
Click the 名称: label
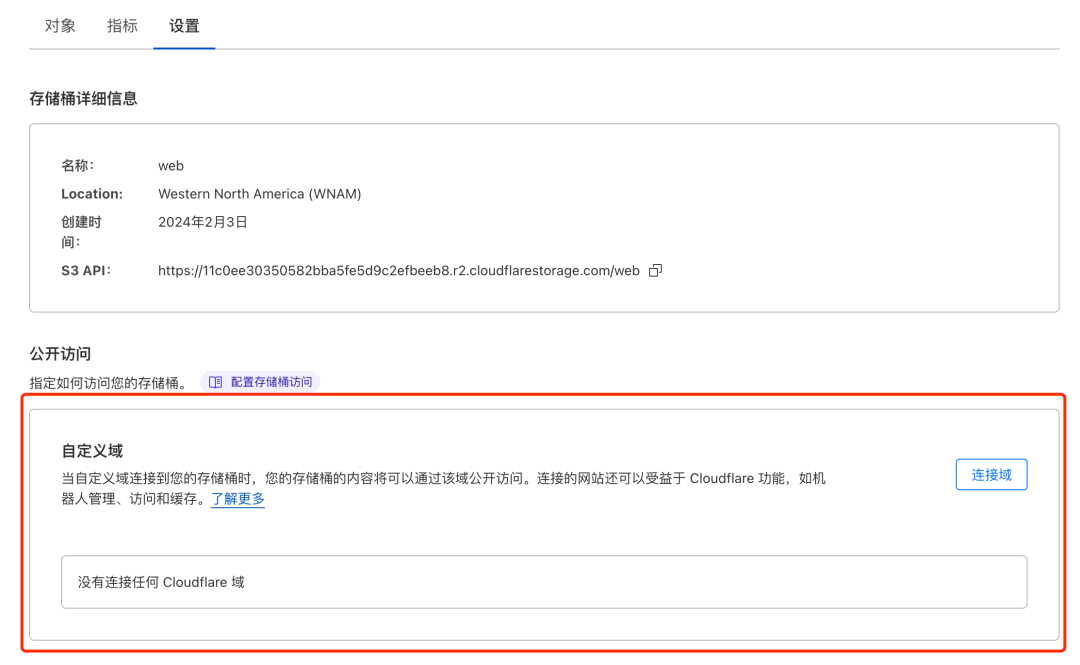pyautogui.click(x=77, y=165)
